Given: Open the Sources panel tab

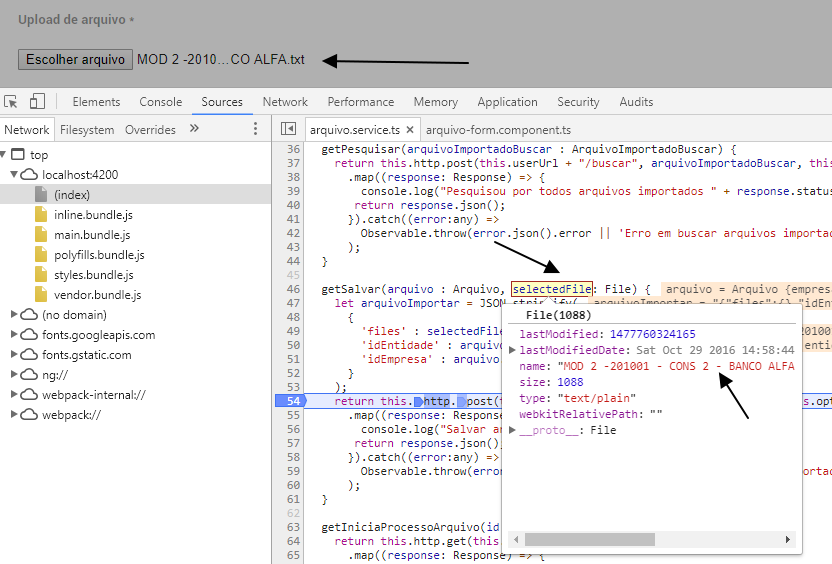Looking at the screenshot, I should [222, 101].
